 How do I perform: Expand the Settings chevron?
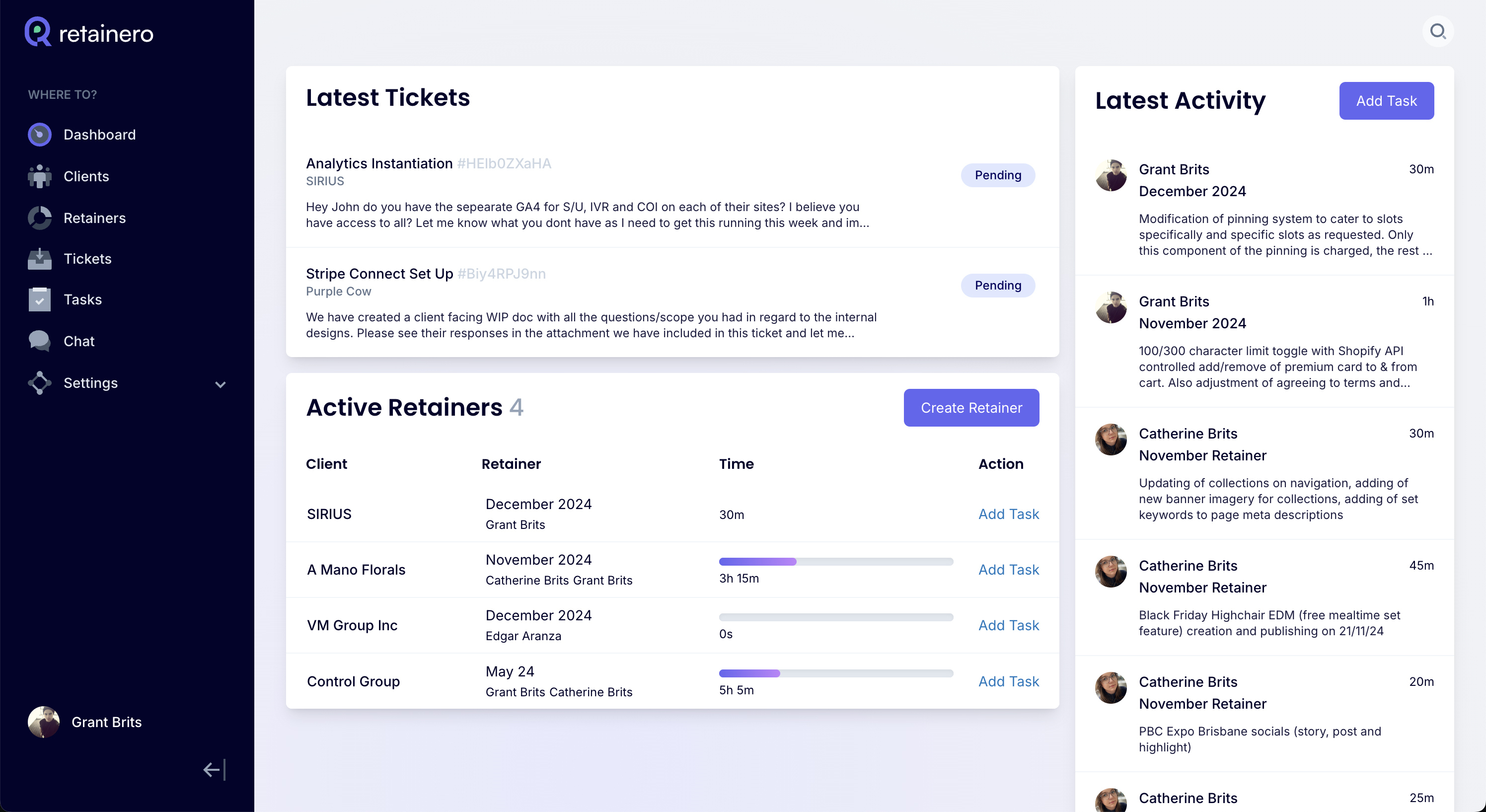[x=221, y=385]
